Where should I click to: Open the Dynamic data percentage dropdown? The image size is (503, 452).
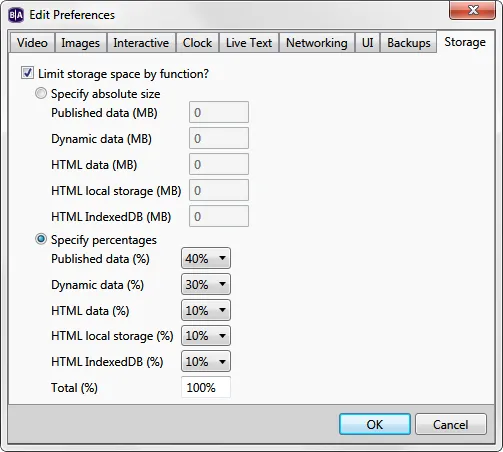(206, 284)
